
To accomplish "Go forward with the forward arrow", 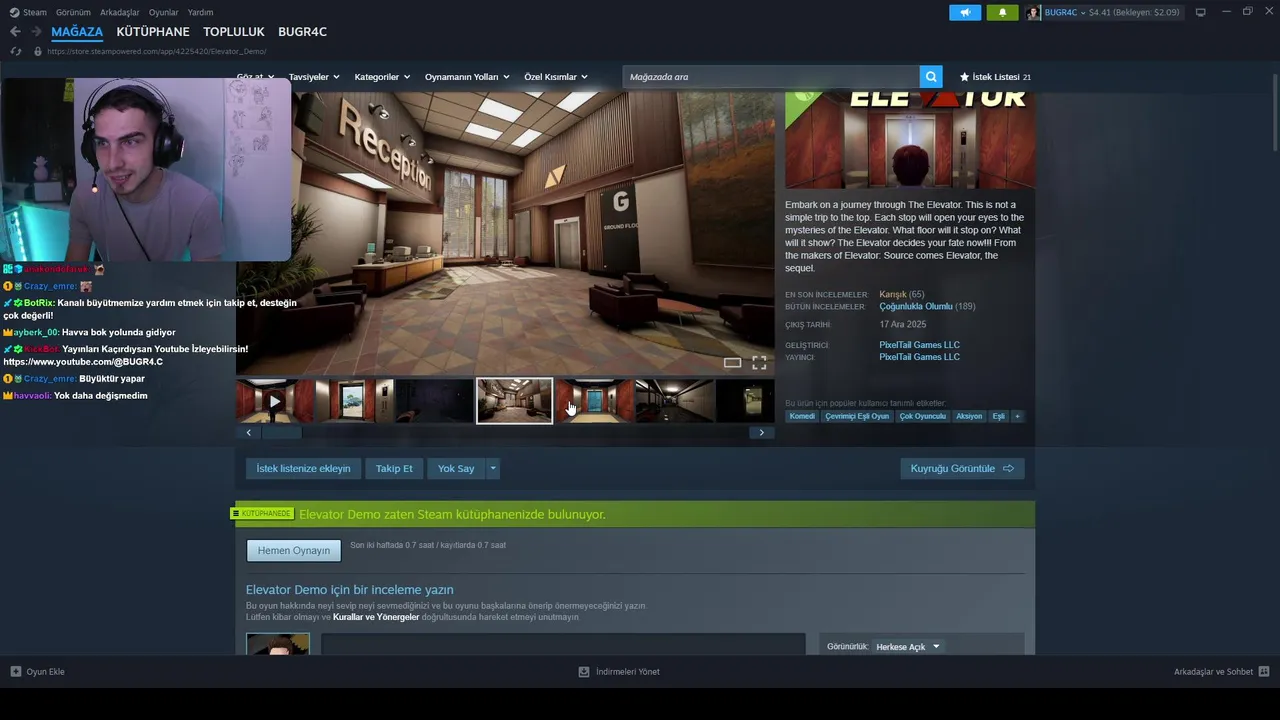I will 36,32.
